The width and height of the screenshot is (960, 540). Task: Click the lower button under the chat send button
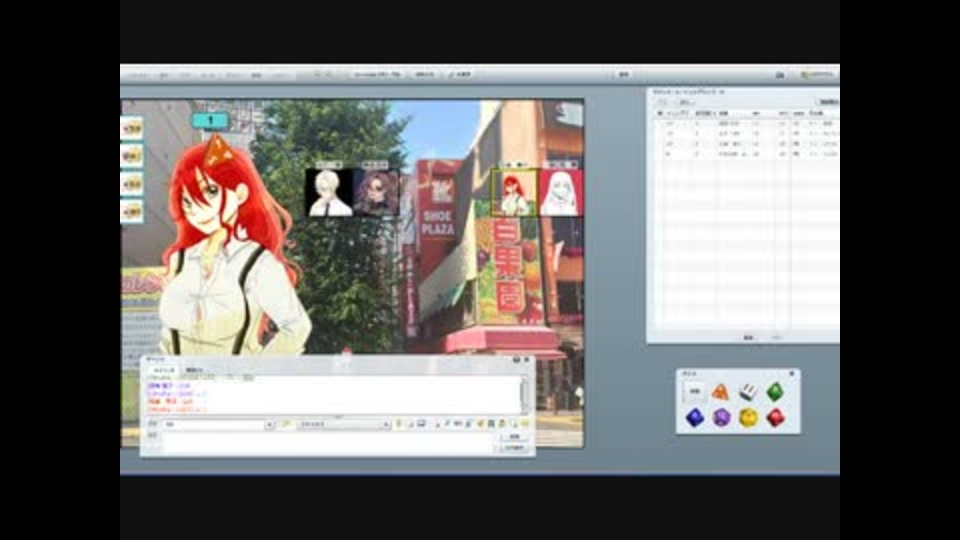[514, 448]
